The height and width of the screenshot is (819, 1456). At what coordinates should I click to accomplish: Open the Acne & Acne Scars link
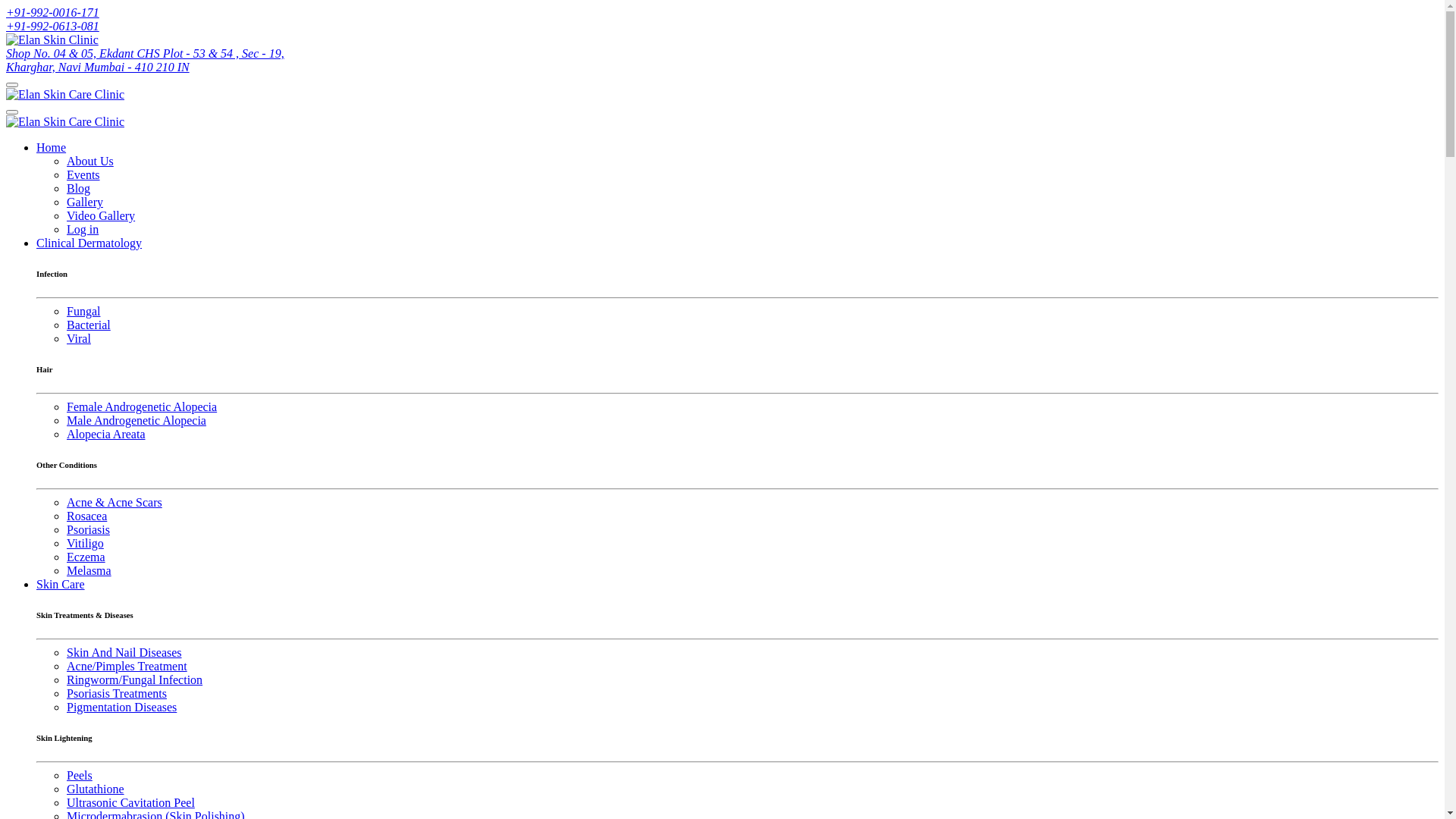click(114, 503)
